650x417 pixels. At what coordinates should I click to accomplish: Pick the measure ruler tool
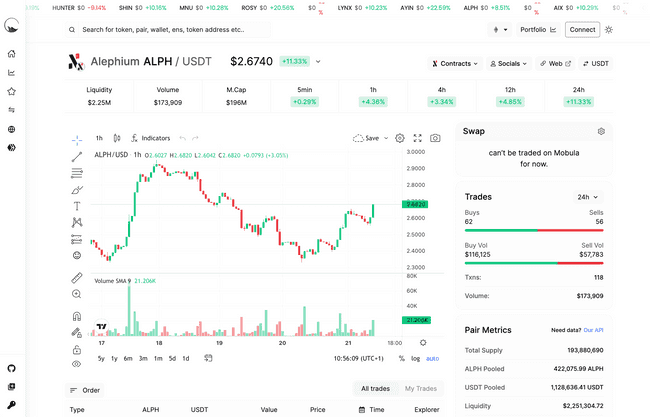click(77, 278)
